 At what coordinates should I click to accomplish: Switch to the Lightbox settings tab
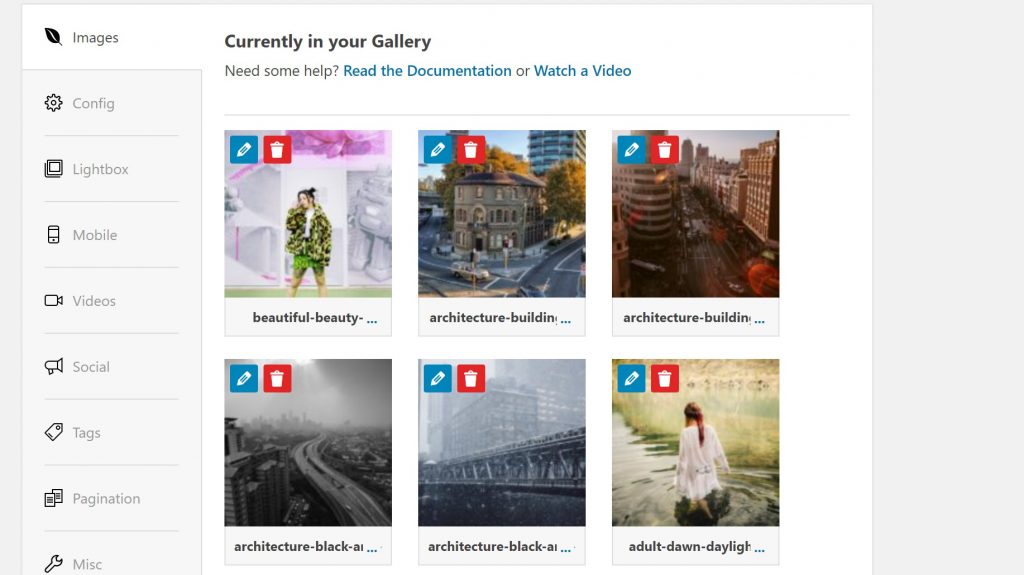click(100, 169)
